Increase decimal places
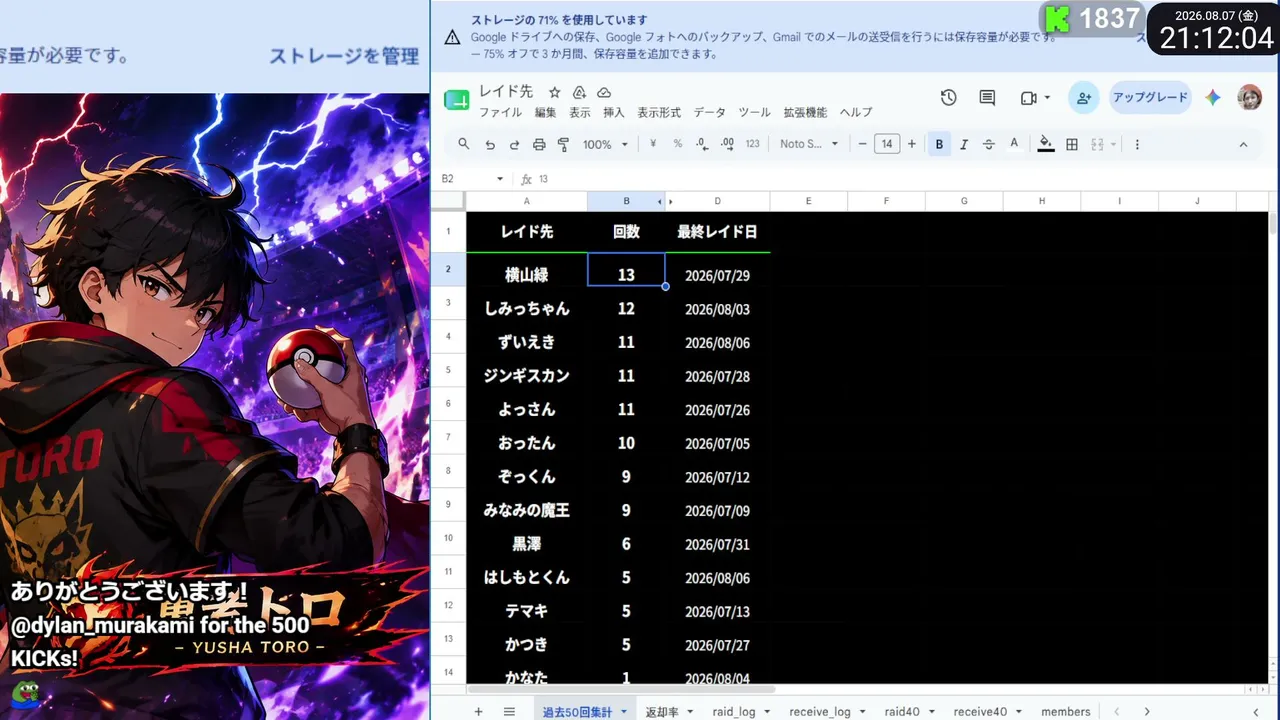The image size is (1280, 720). point(727,144)
